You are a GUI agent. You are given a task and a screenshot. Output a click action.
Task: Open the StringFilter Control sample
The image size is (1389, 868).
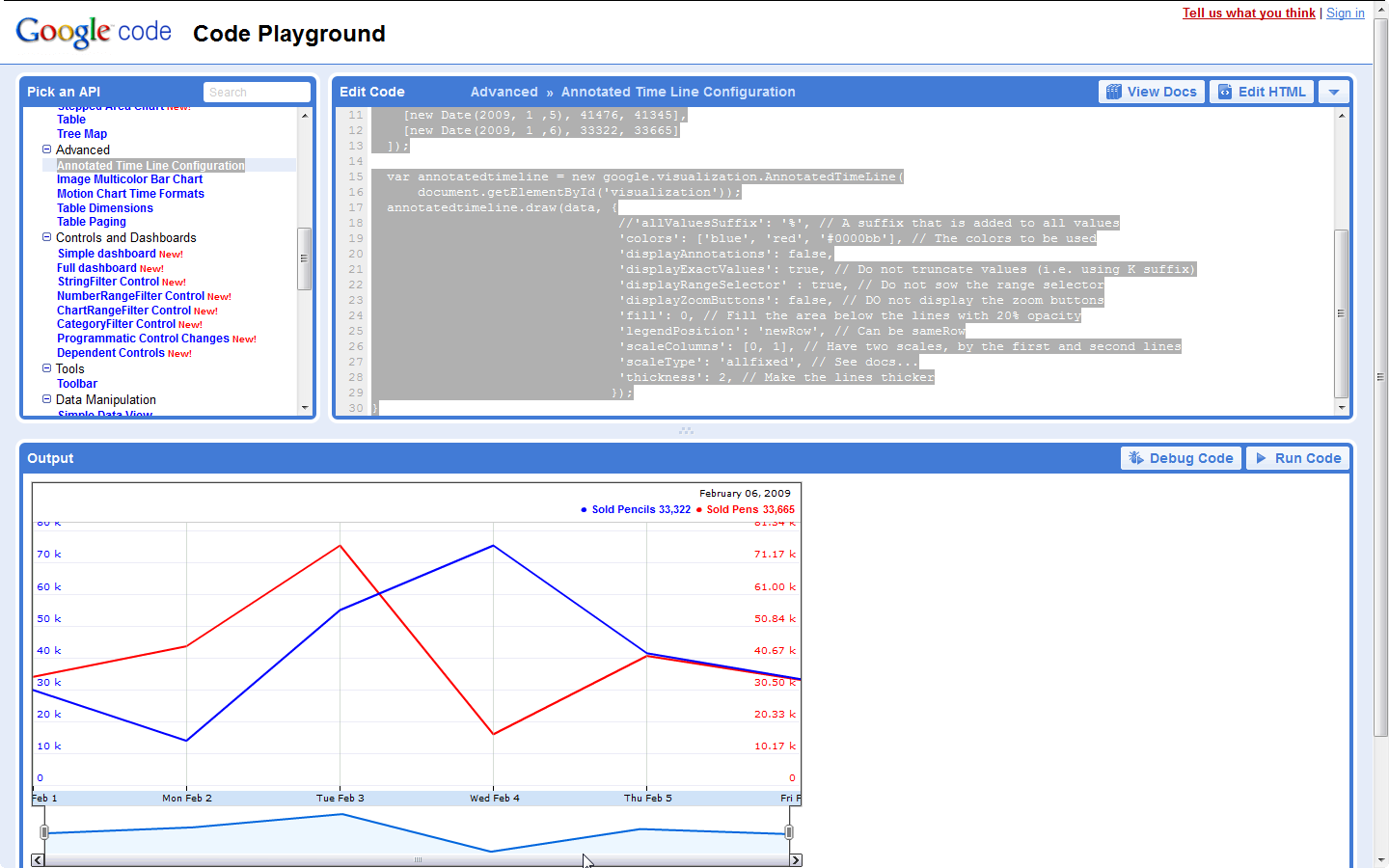[x=108, y=282]
